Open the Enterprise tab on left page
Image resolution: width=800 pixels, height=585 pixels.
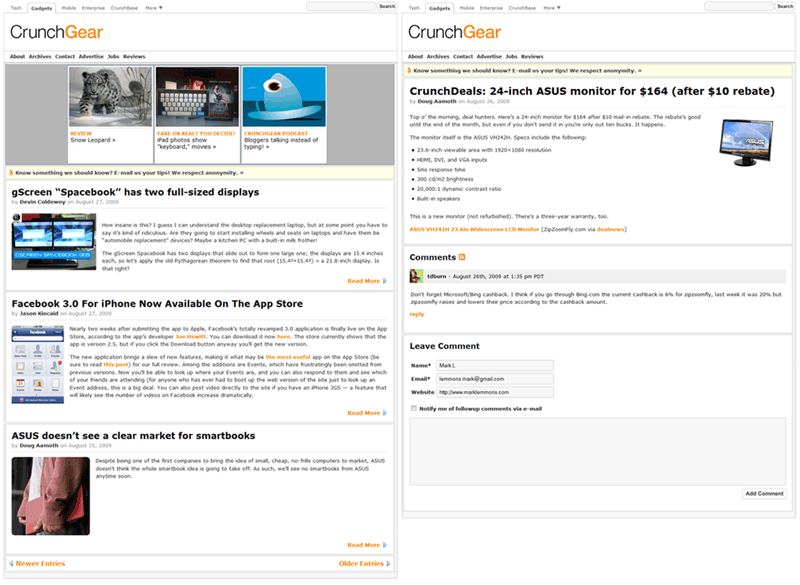click(x=93, y=8)
